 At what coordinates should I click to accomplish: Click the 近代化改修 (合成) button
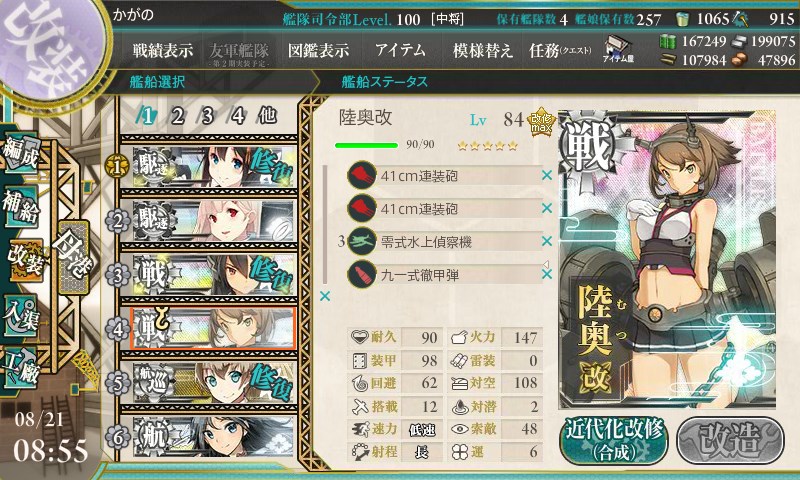(x=614, y=440)
